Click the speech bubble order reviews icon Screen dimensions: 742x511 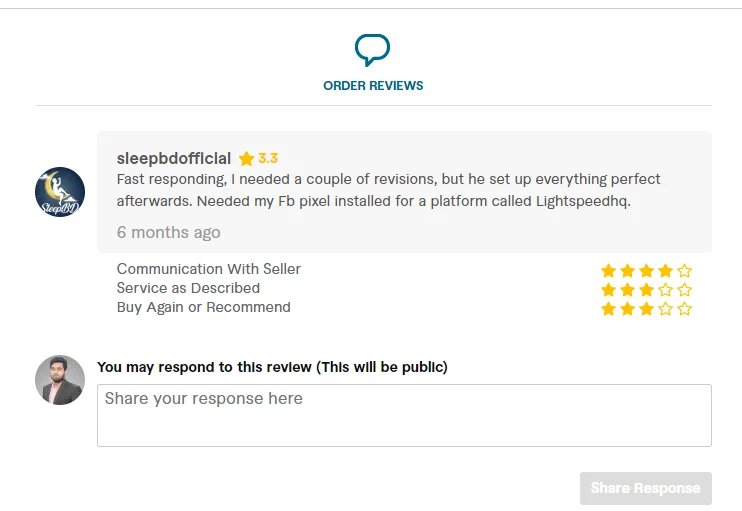pyautogui.click(x=372, y=49)
